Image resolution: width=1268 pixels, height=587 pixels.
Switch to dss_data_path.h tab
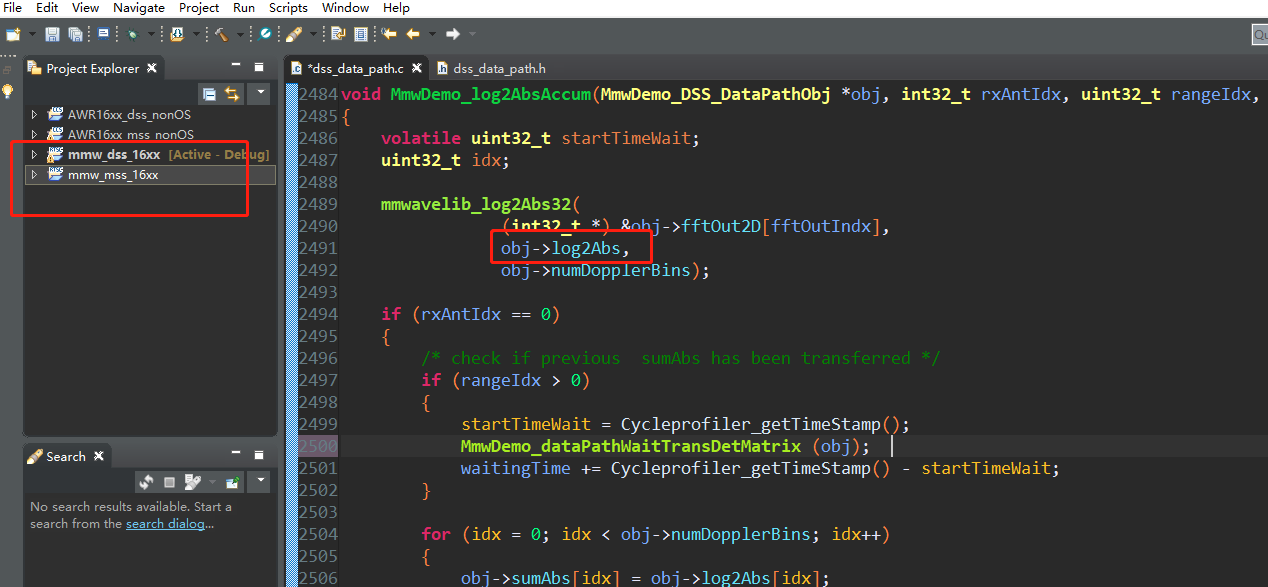coord(499,69)
